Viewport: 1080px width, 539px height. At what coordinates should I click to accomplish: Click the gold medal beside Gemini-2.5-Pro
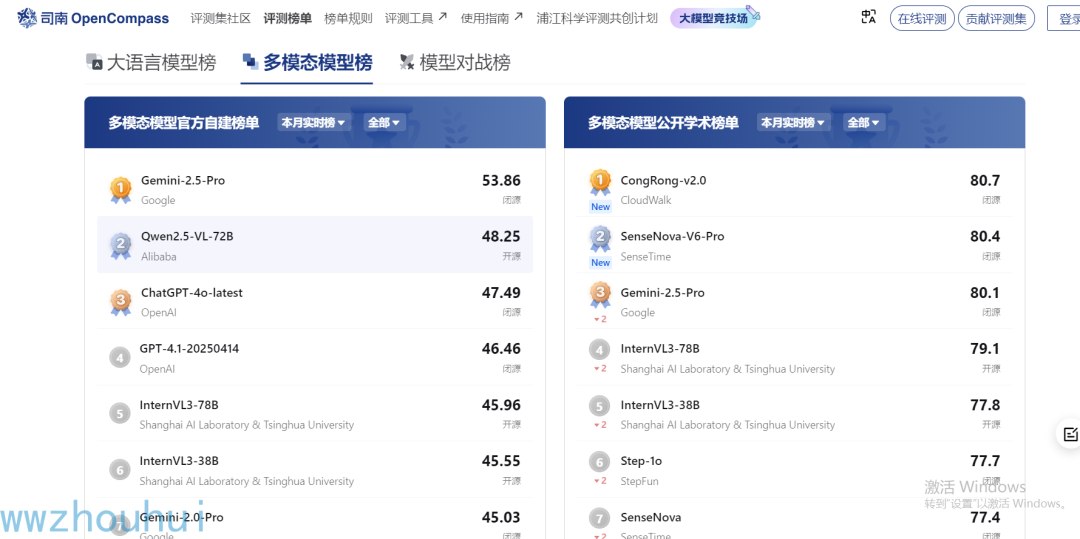coord(120,188)
